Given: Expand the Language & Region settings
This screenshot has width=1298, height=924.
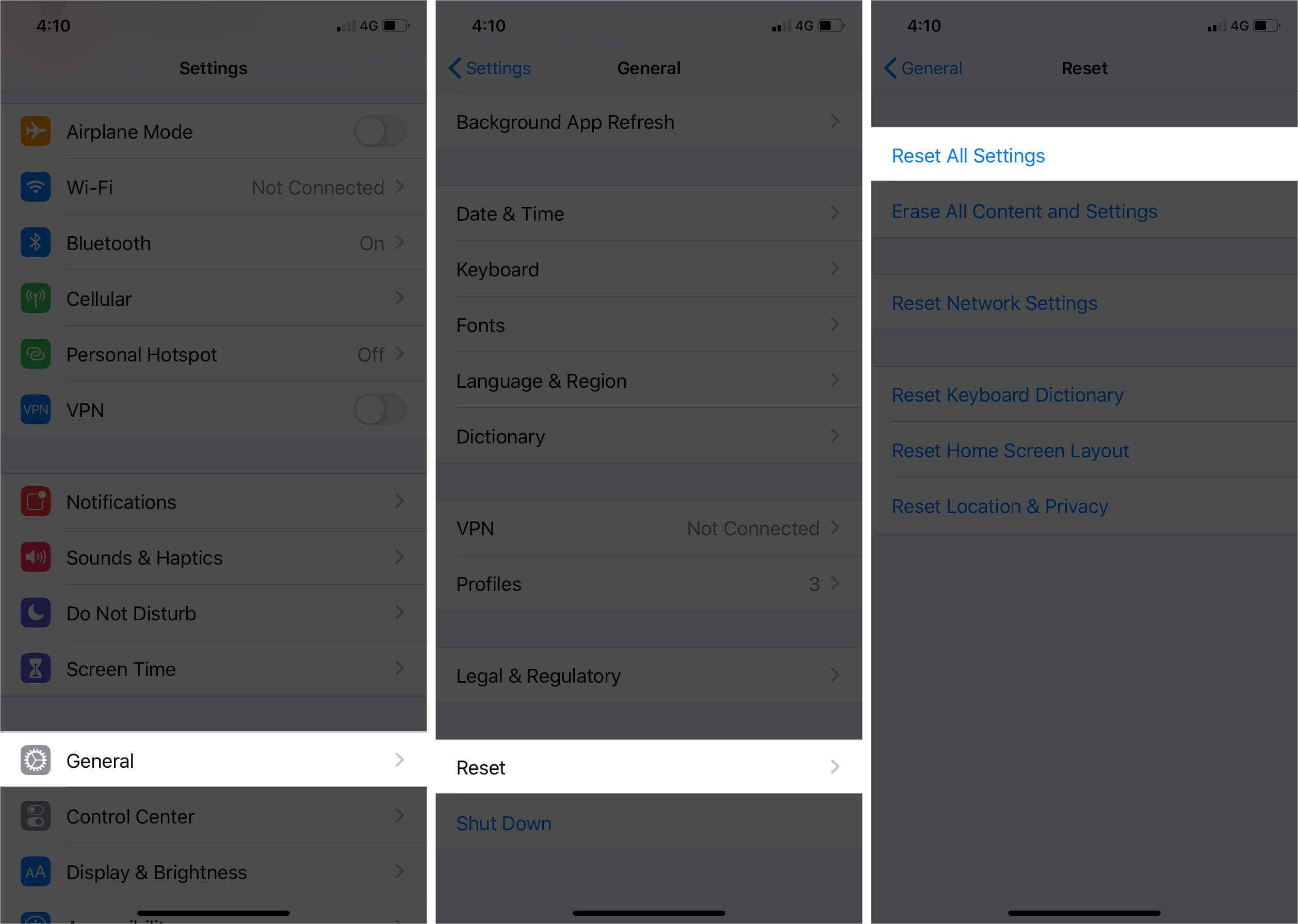Looking at the screenshot, I should tap(648, 380).
